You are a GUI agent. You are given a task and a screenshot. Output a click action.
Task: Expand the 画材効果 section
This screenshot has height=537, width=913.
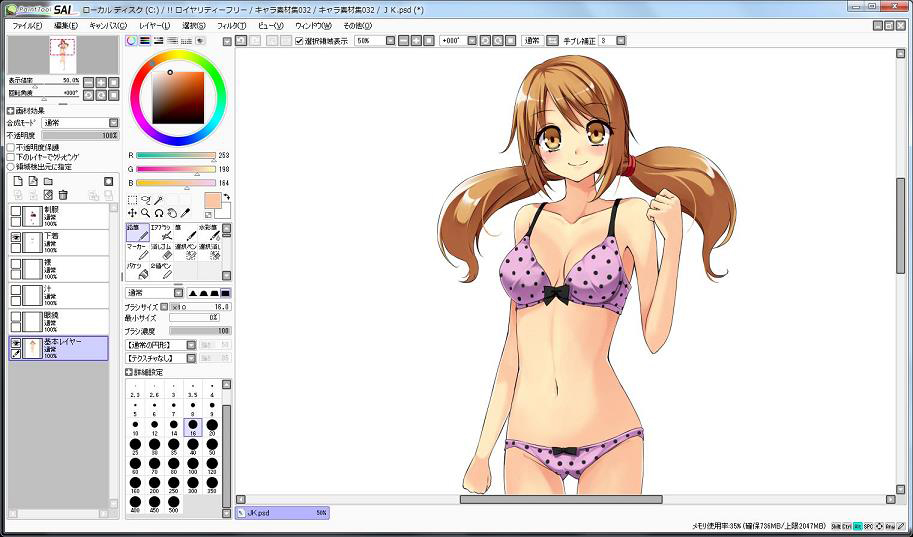coord(11,110)
